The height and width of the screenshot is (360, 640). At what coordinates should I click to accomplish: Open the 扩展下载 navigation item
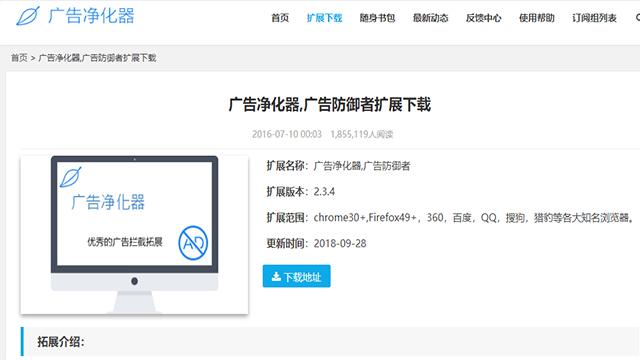click(x=324, y=18)
